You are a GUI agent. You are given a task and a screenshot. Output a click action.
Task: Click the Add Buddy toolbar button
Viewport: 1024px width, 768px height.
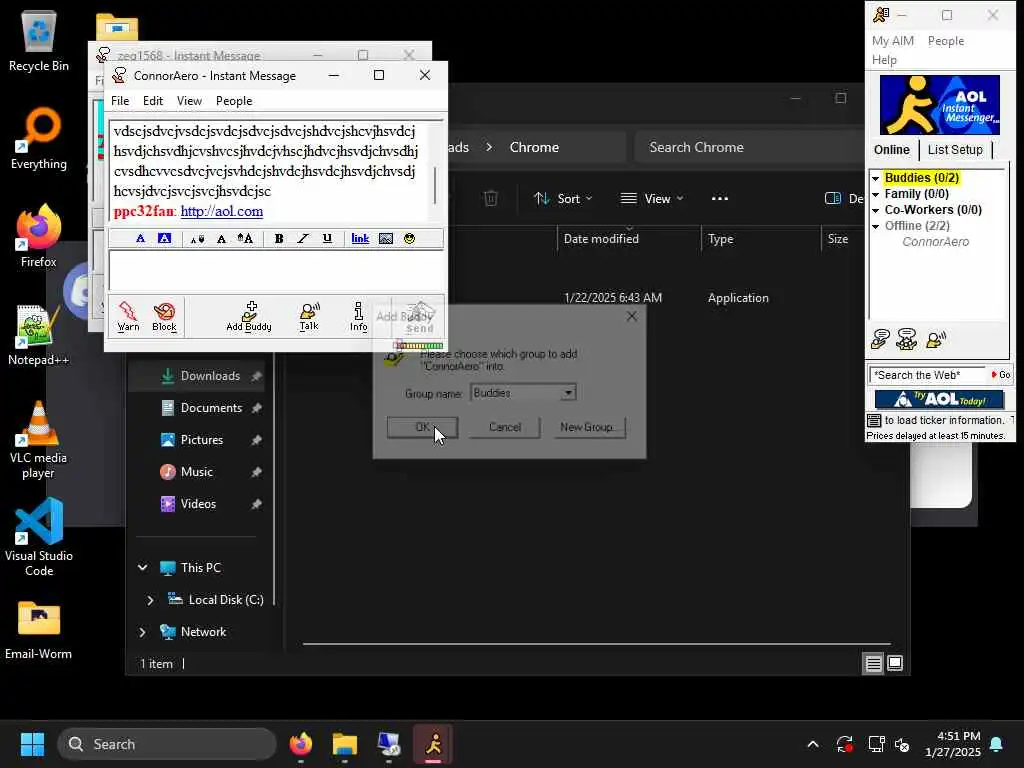pyautogui.click(x=249, y=317)
